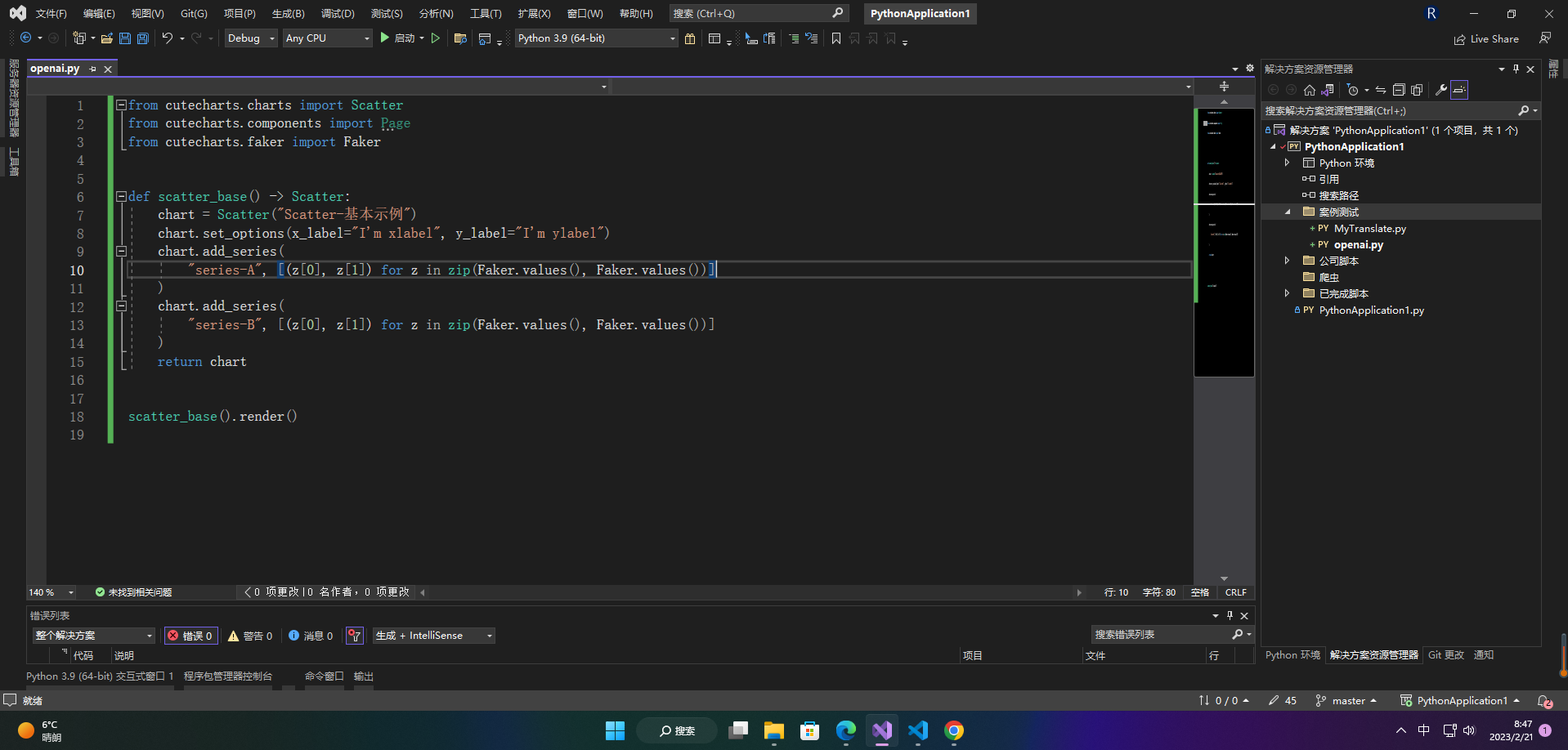Expand the 公司脚本 folder arrow

coord(1288,261)
